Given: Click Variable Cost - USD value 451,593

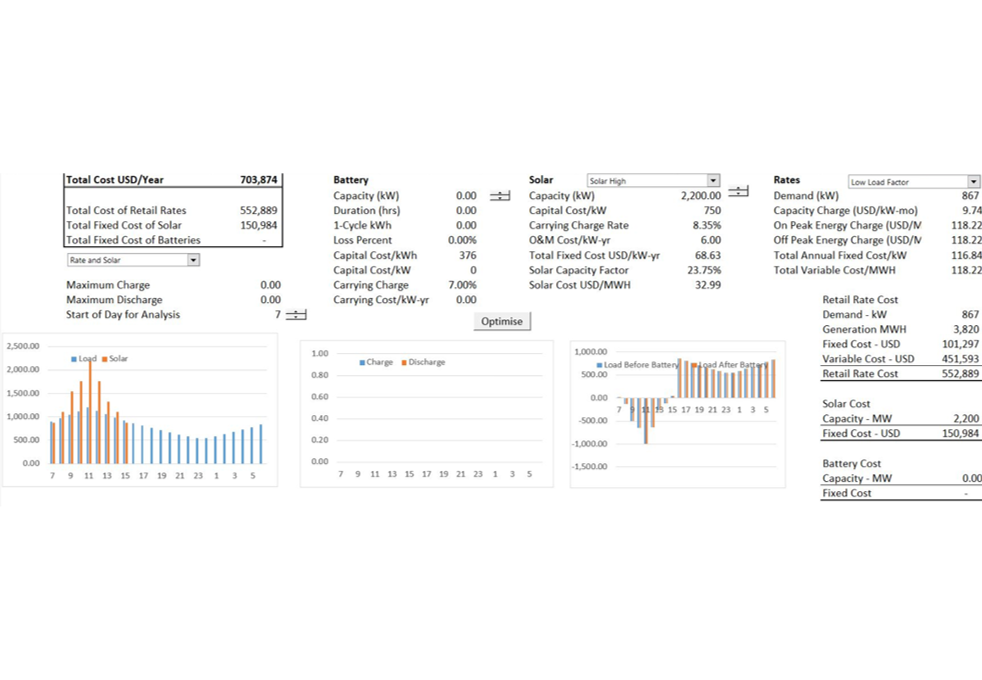Looking at the screenshot, I should pos(960,359).
